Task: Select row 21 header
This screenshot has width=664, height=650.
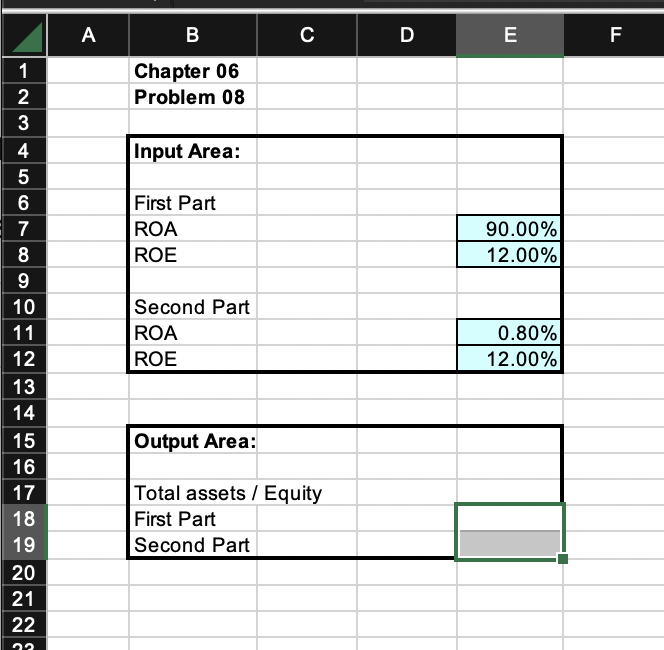Action: pyautogui.click(x=24, y=599)
